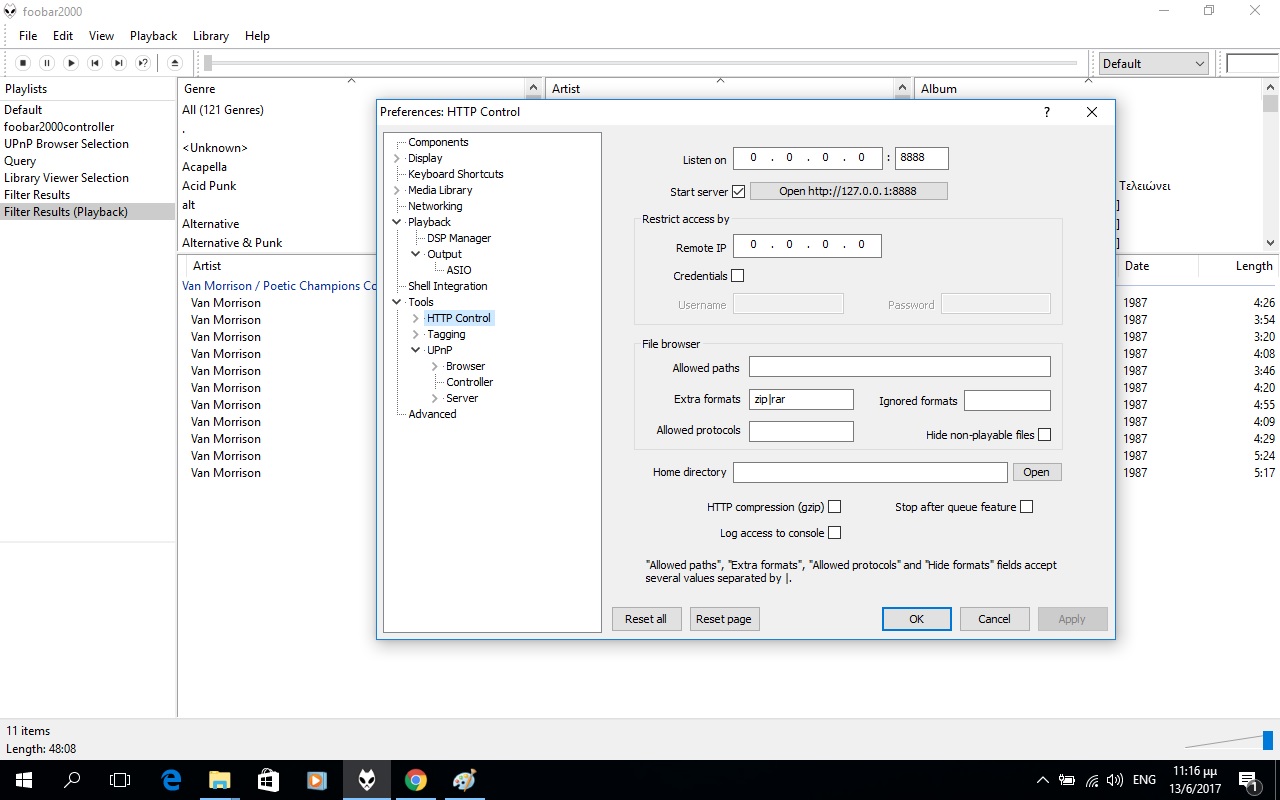Open the Edit menu
1280x800 pixels.
[x=63, y=36]
